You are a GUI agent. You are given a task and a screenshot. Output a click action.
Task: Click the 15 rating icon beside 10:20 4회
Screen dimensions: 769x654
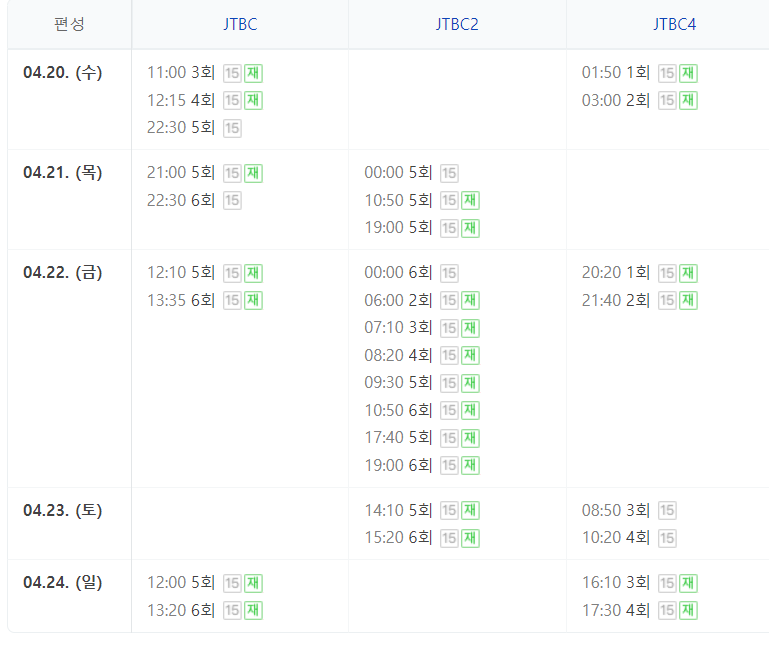coord(667,539)
